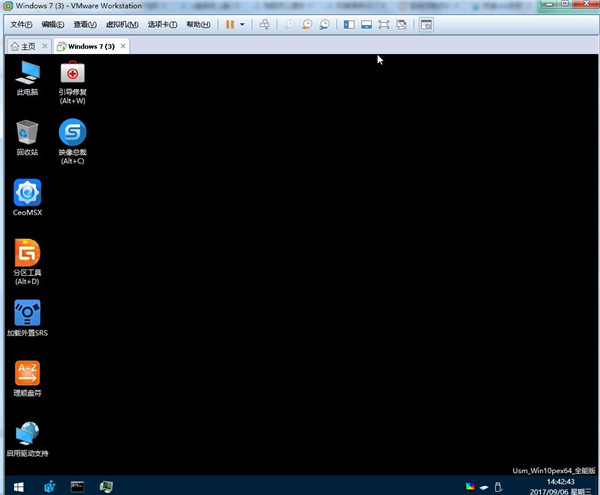Image resolution: width=600 pixels, height=495 pixels.
Task: Open the 编辑(E) menu
Action: point(53,24)
